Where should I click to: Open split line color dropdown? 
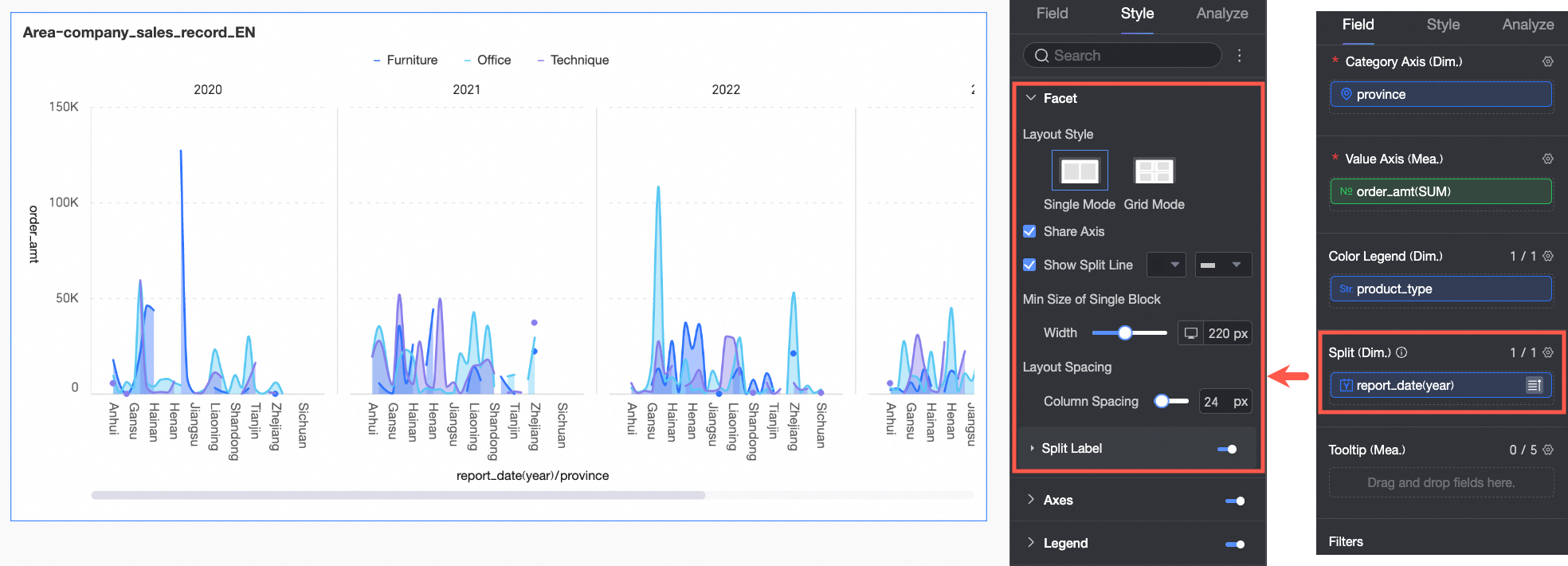[1166, 265]
